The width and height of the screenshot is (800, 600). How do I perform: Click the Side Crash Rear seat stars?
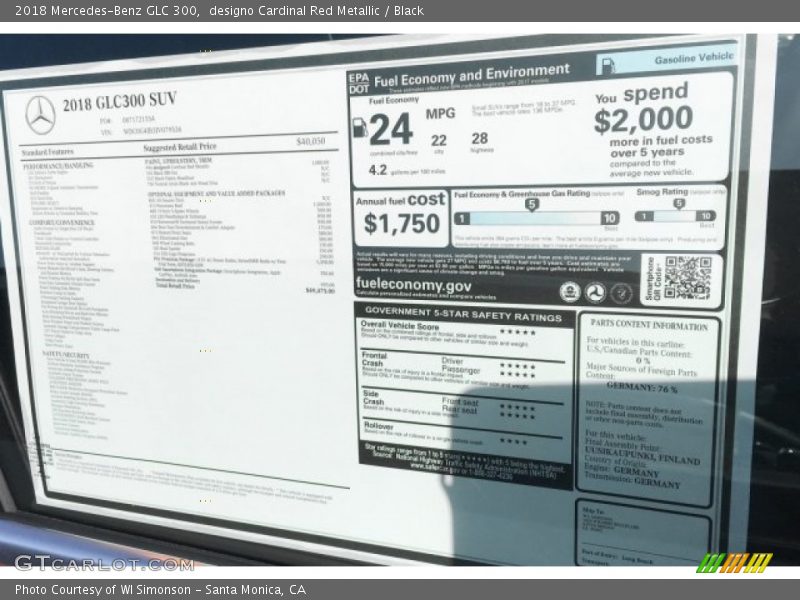(x=517, y=416)
